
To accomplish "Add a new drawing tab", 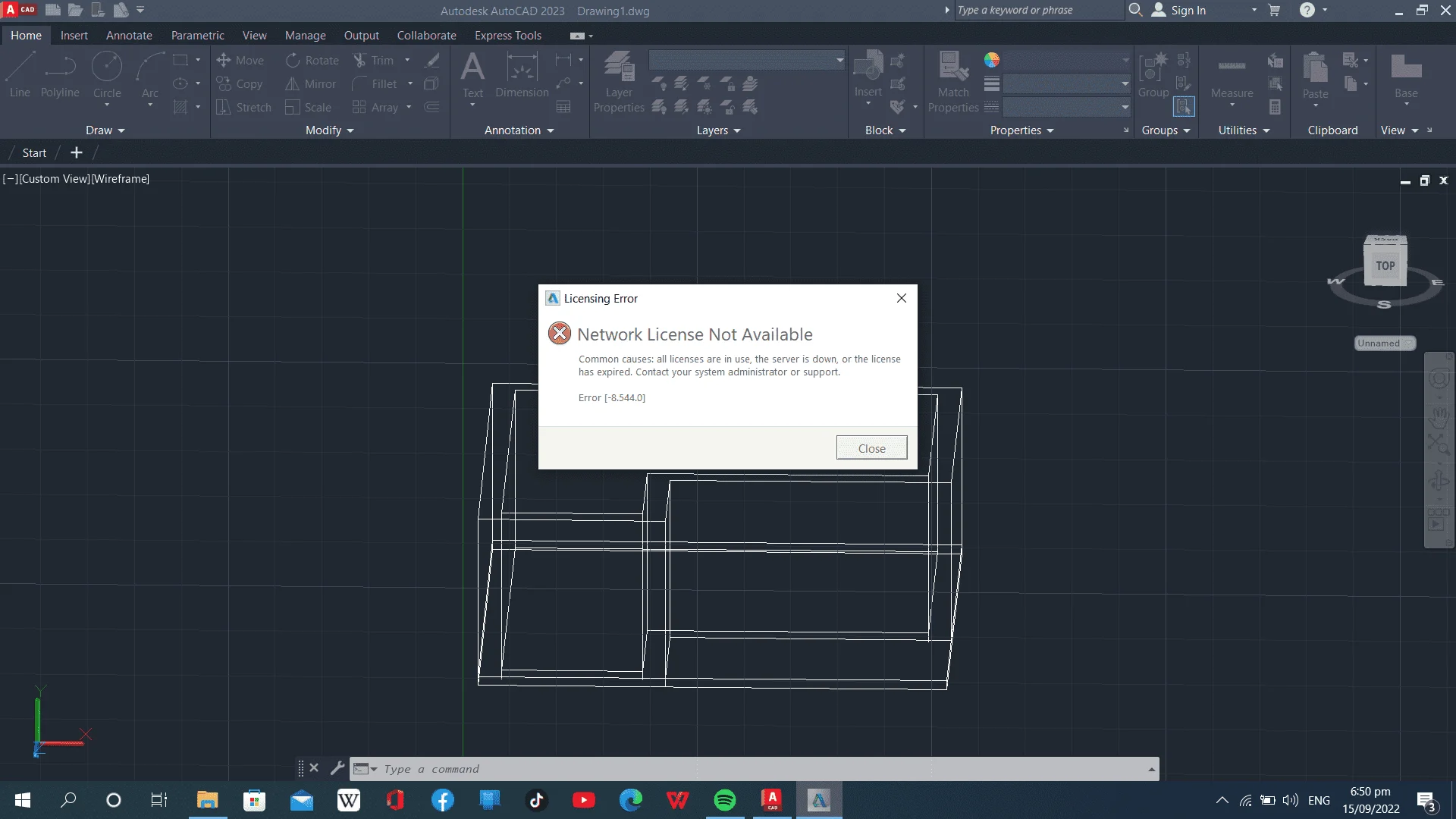I will coord(76,152).
